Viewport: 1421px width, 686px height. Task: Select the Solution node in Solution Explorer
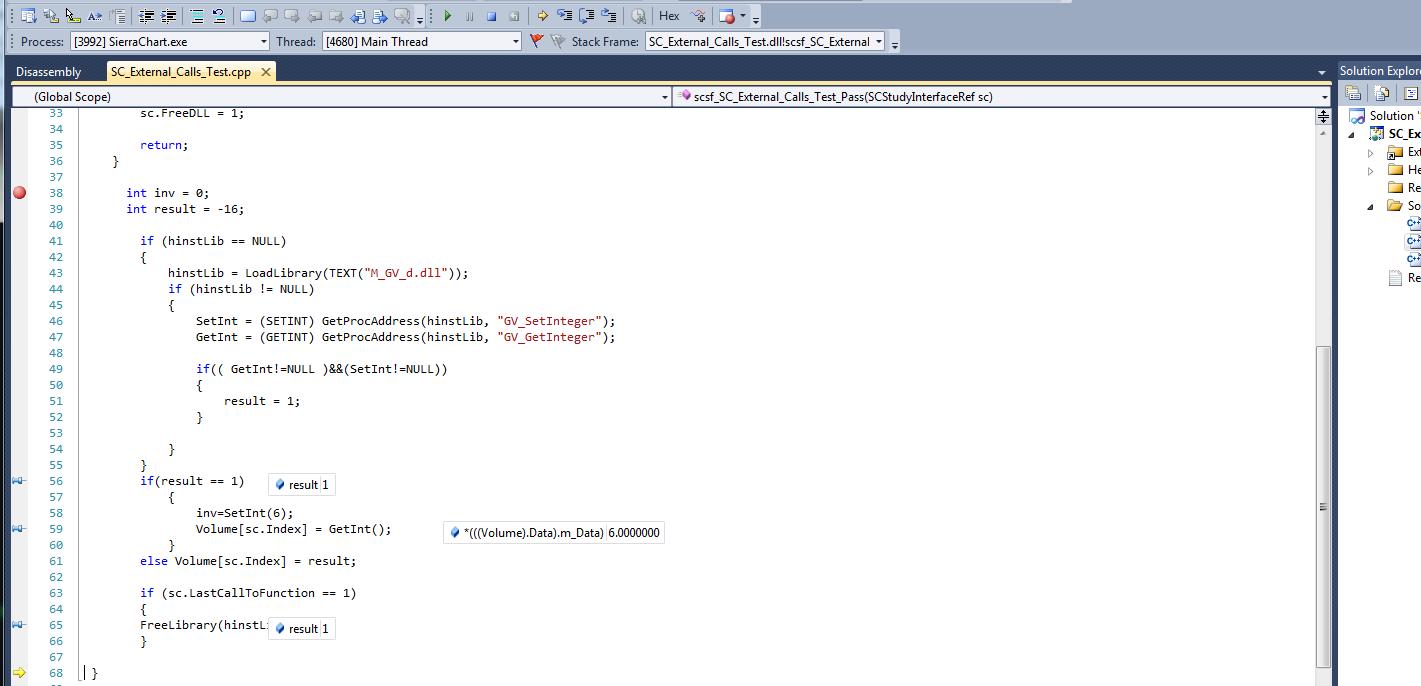pyautogui.click(x=1394, y=116)
